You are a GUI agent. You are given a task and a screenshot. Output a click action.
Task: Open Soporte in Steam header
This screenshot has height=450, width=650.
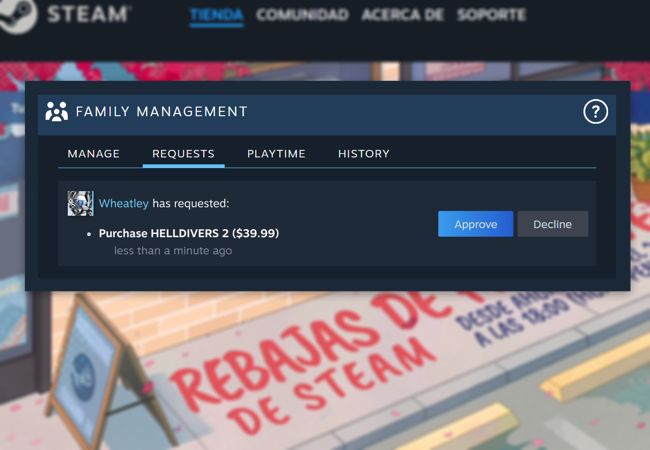click(x=492, y=15)
